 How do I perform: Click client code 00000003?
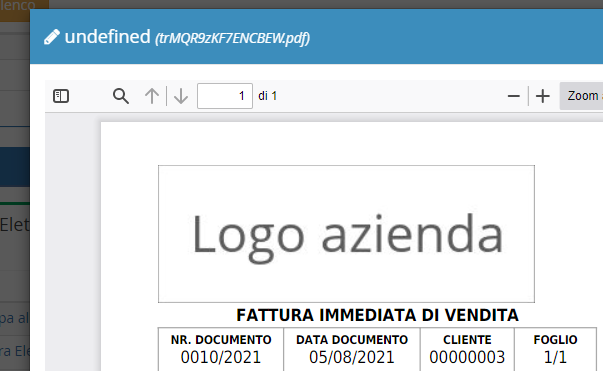tap(467, 357)
